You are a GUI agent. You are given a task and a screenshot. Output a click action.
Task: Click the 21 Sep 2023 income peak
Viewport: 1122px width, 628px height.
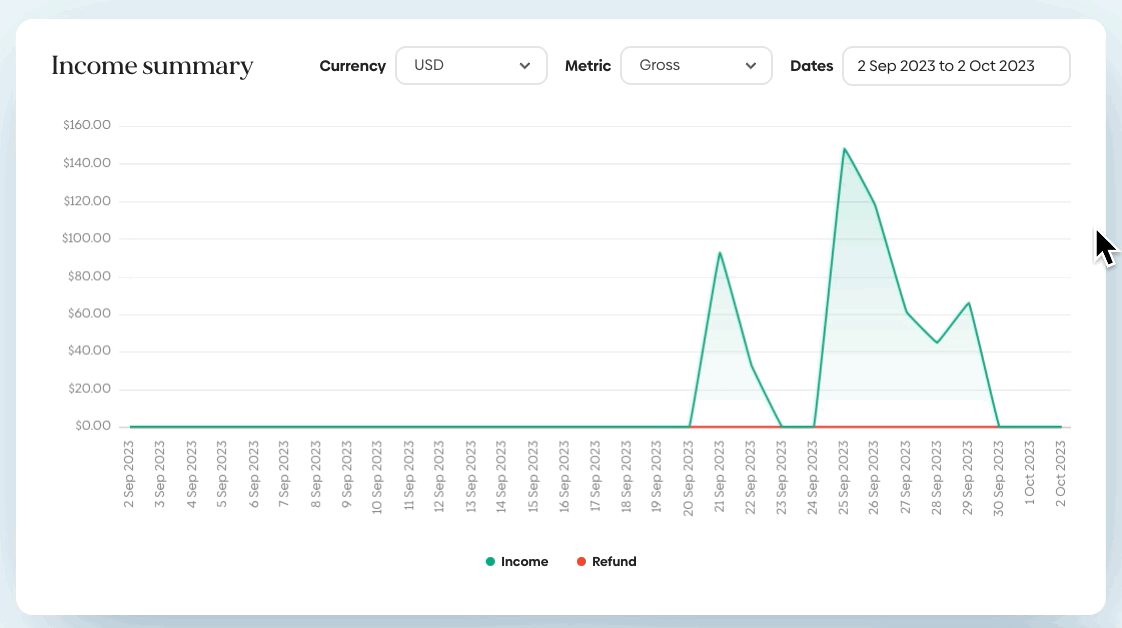(x=720, y=252)
